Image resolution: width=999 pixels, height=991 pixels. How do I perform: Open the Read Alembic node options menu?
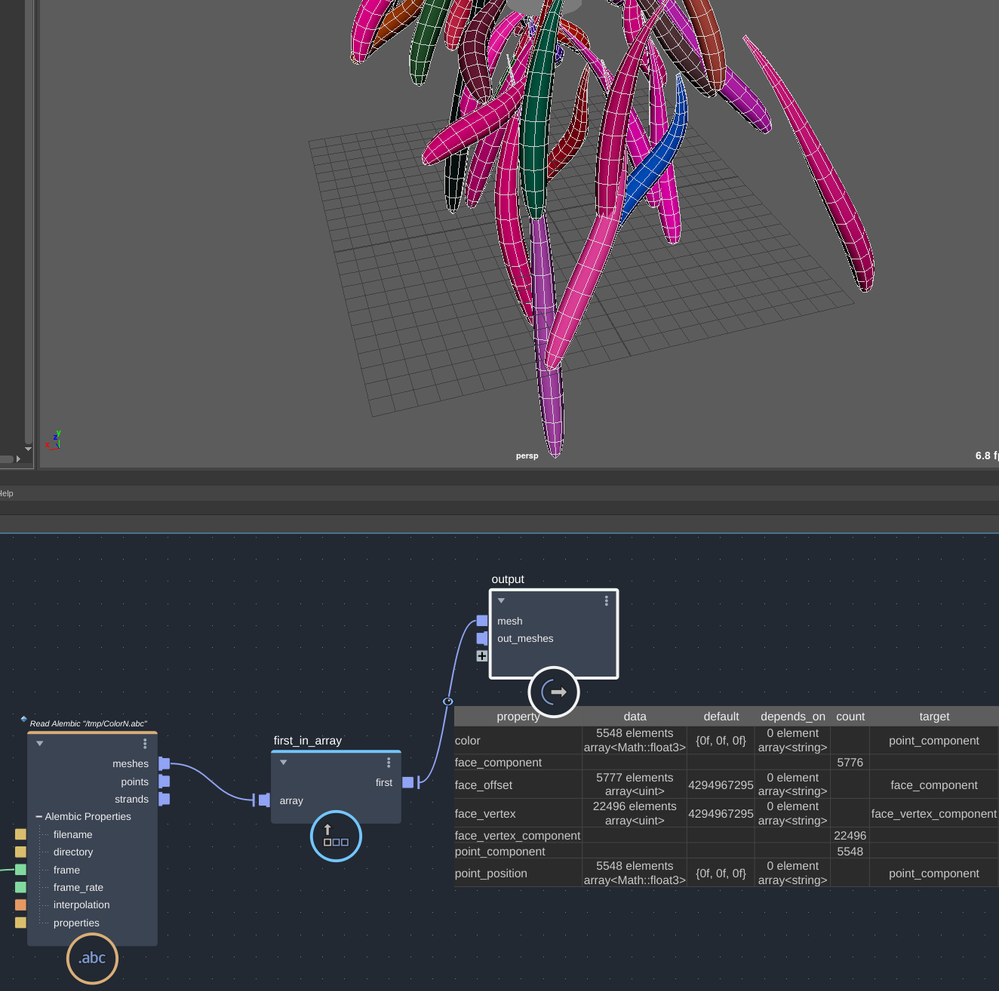(x=145, y=744)
